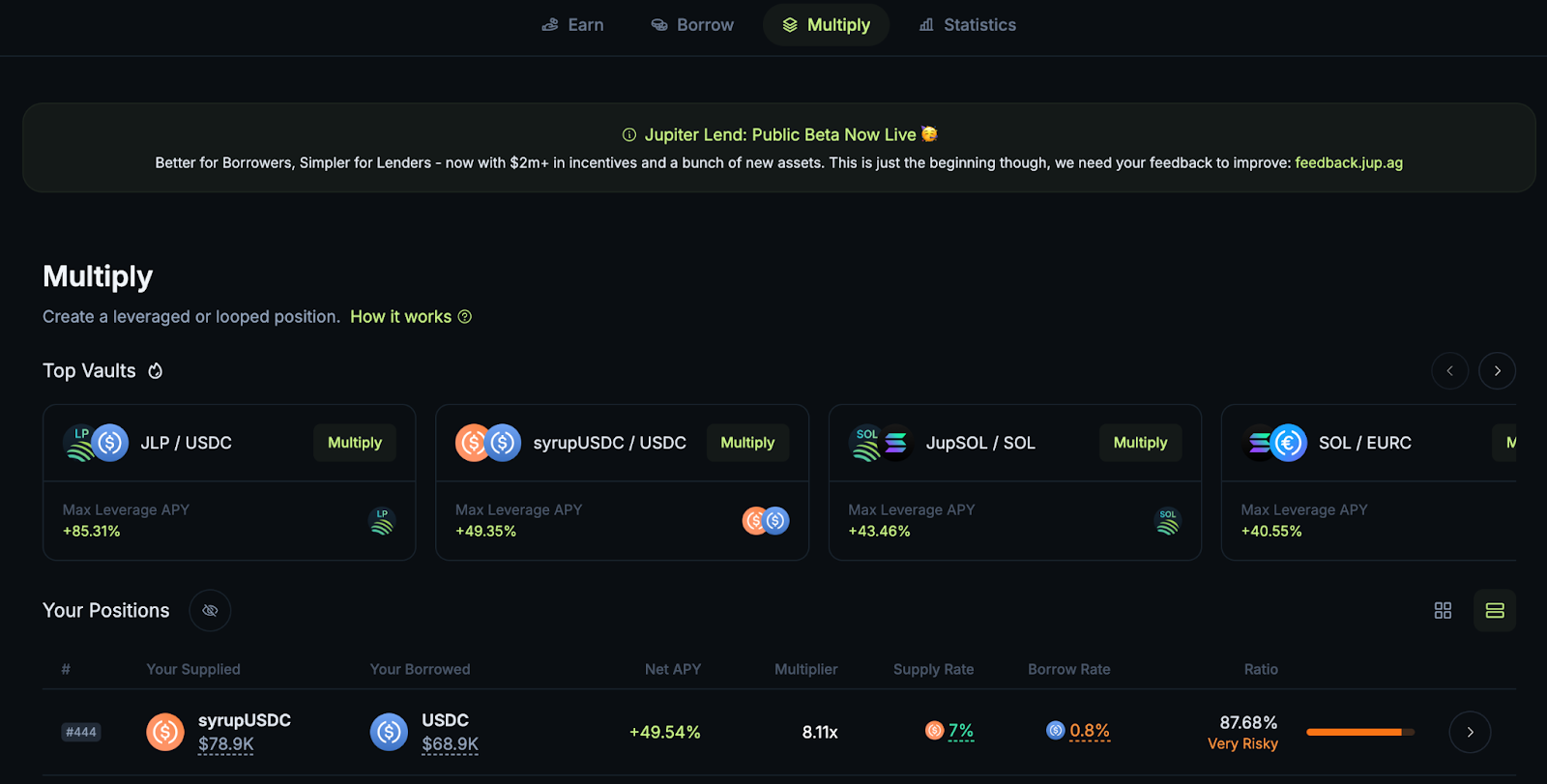This screenshot has height=784, width=1547.
Task: Click the orange risk ratio bar
Action: (x=1358, y=732)
